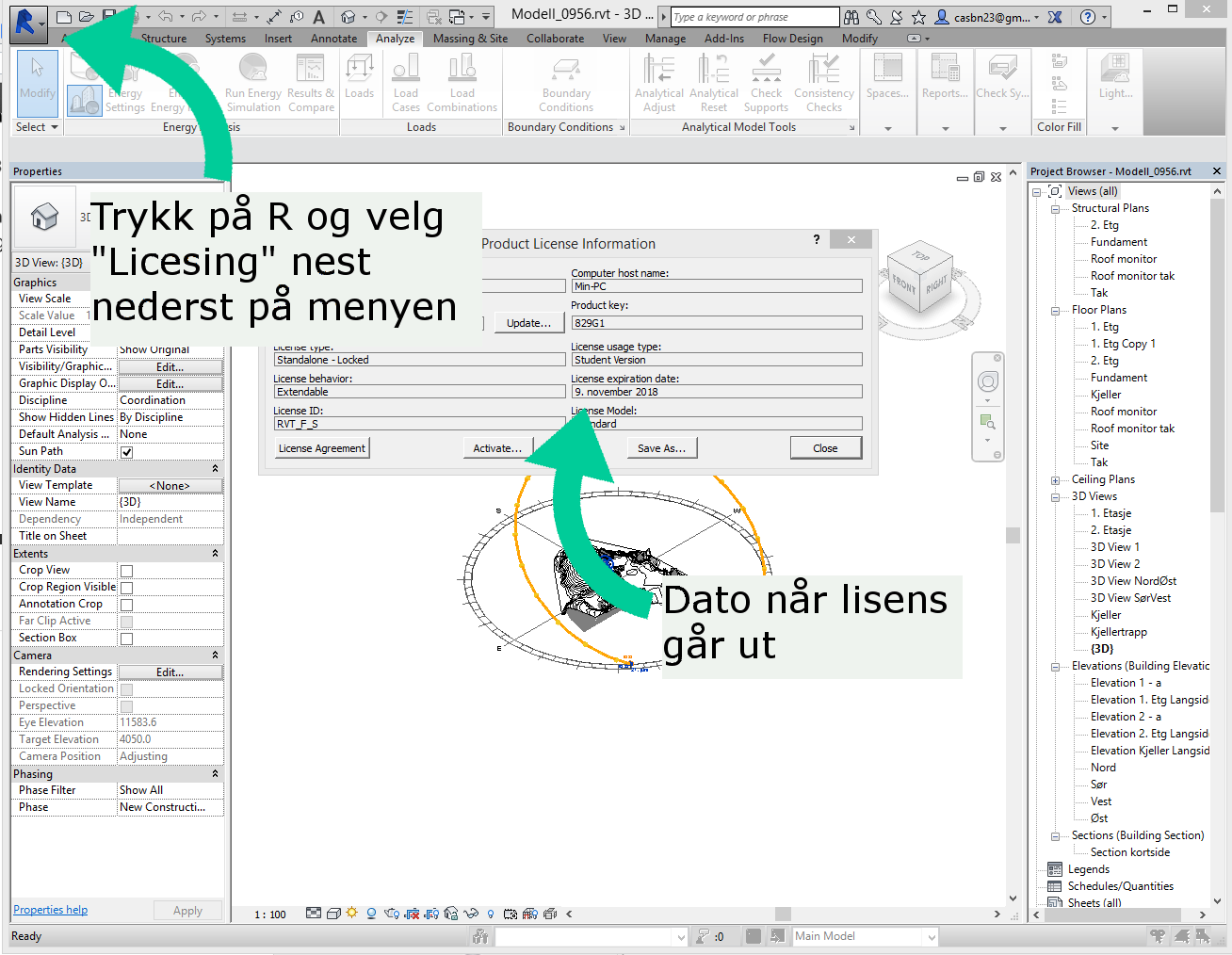This screenshot has width=1232, height=955.
Task: Click the drawing area vertical scrollbar thumb
Action: [1013, 535]
